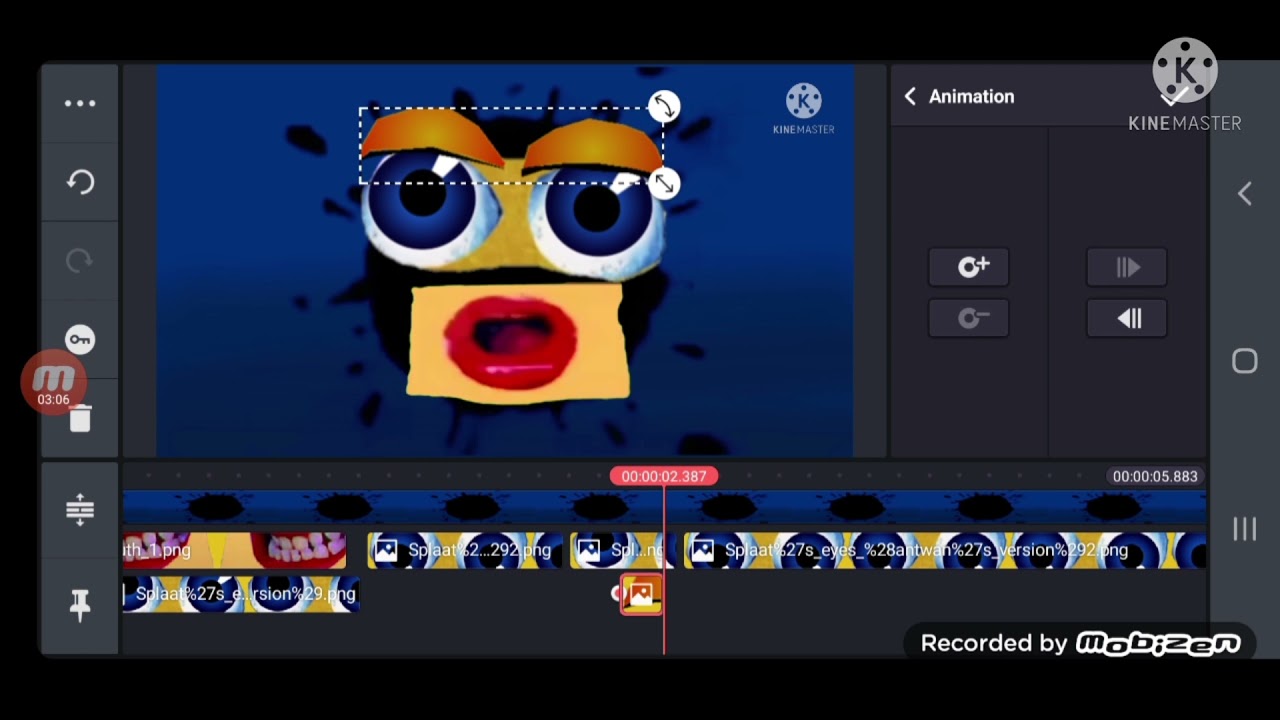Image resolution: width=1280 pixels, height=720 pixels.
Task: Jump to previous keyframe
Action: click(1127, 319)
